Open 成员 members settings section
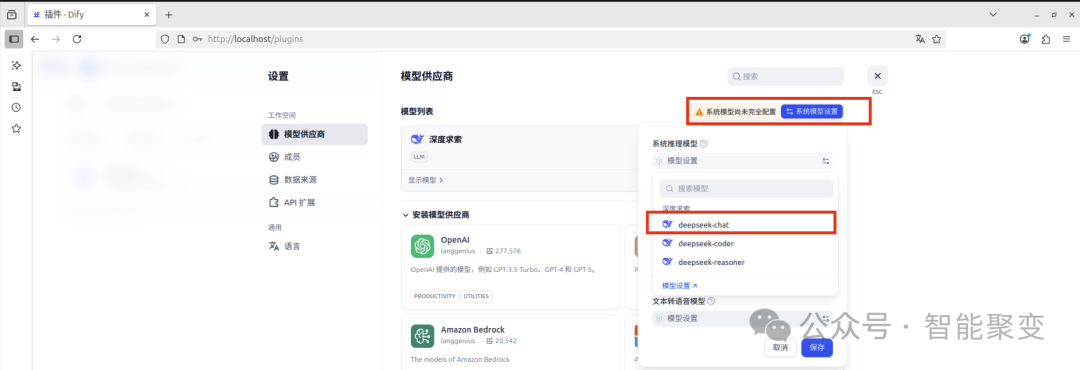Viewport: 1080px width, 370px height. (x=314, y=157)
